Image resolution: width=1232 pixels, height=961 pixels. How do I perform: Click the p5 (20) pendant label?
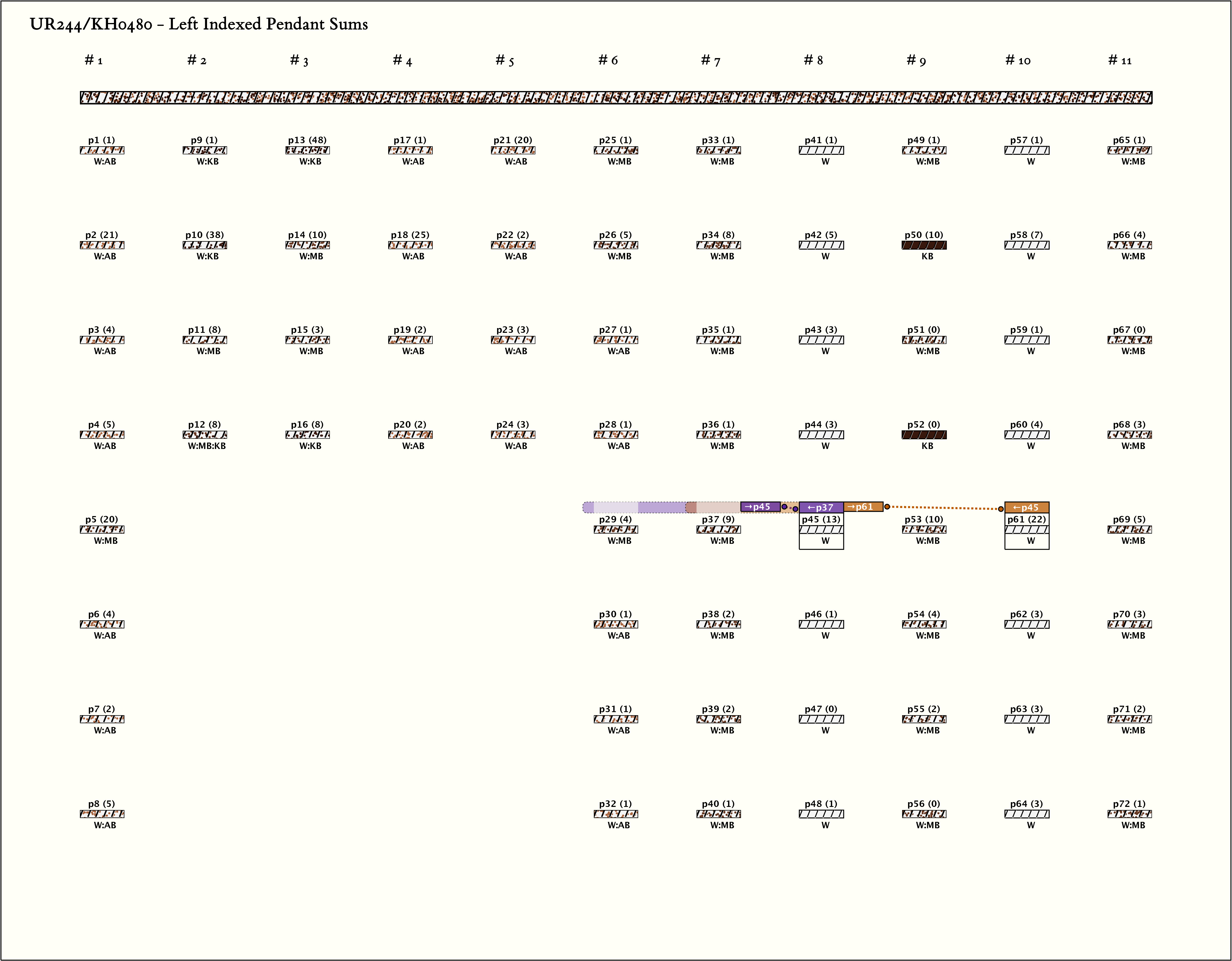point(102,519)
